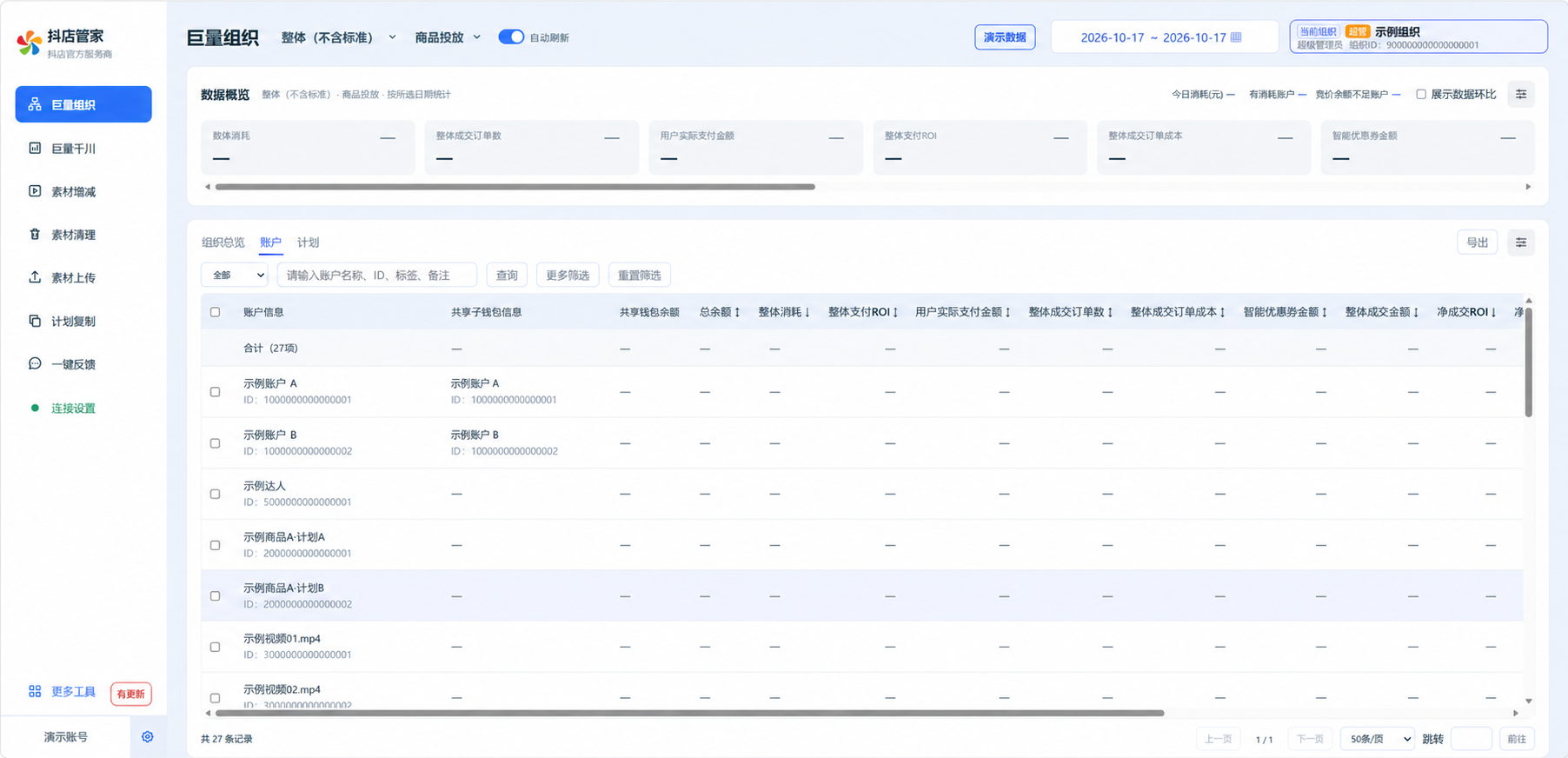Screen dimensions: 1568x758
Task: Click the 查询 button
Action: coord(507,276)
